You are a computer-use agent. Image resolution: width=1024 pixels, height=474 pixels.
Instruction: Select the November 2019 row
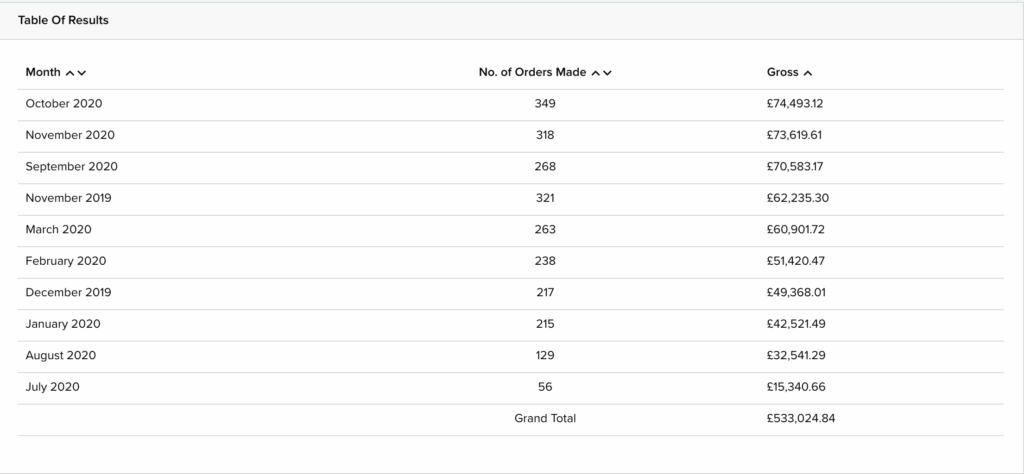coord(511,198)
